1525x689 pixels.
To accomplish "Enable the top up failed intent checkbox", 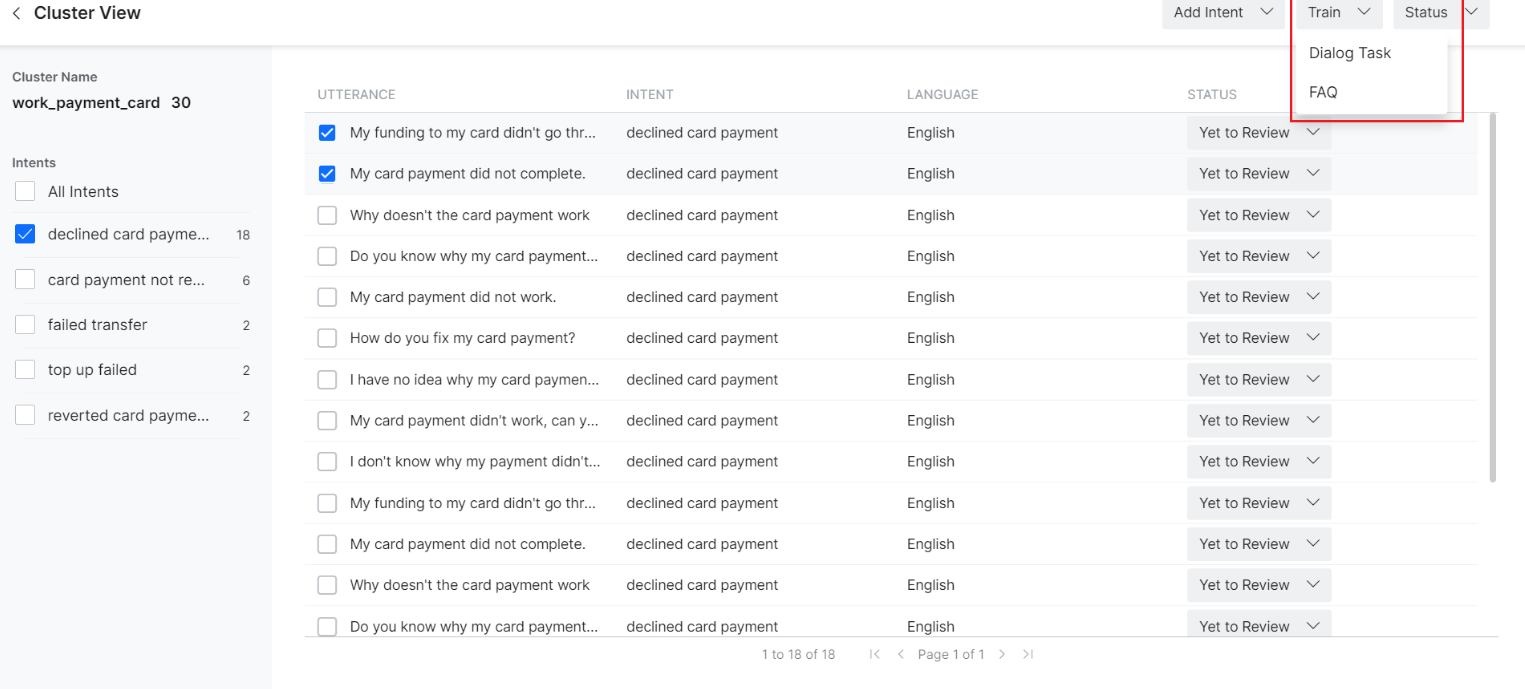I will [25, 370].
